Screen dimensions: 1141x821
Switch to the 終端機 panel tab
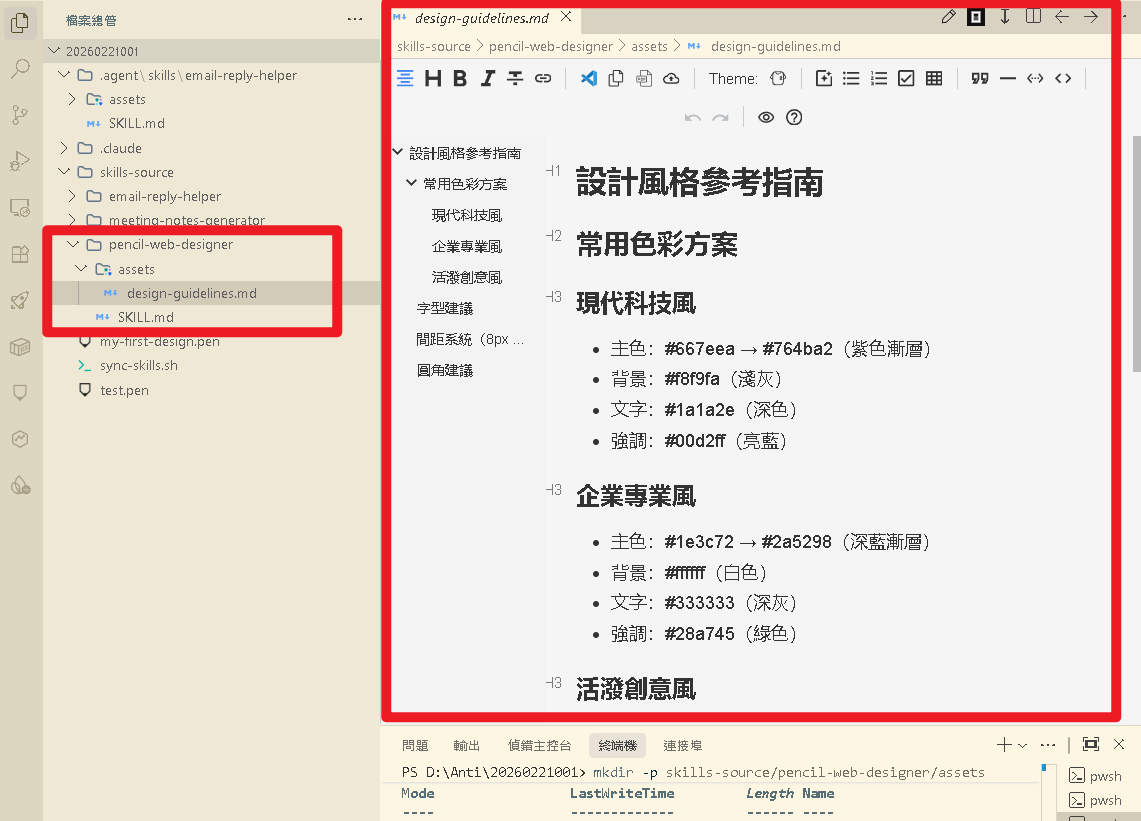(x=617, y=745)
